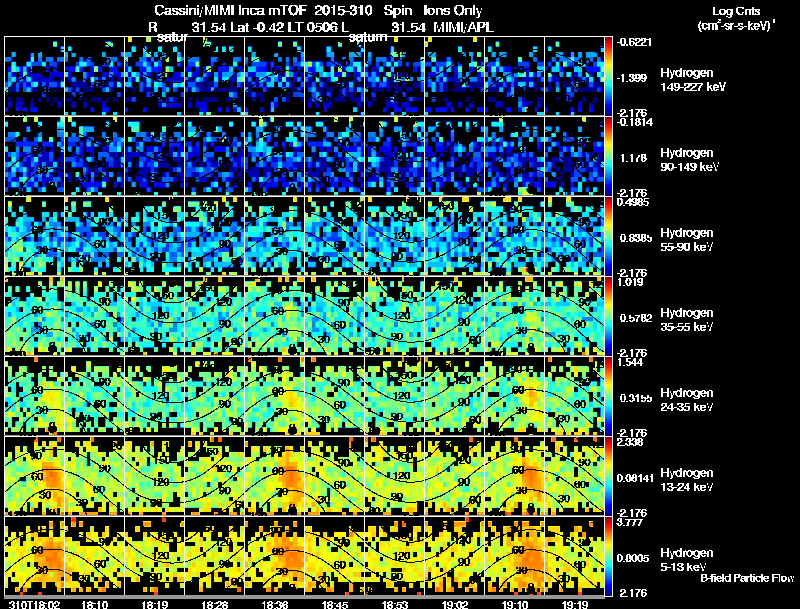Viewport: 800px width, 609px height.
Task: Open the 5-13 keV panel above the 19:10 label
Action: point(514,556)
